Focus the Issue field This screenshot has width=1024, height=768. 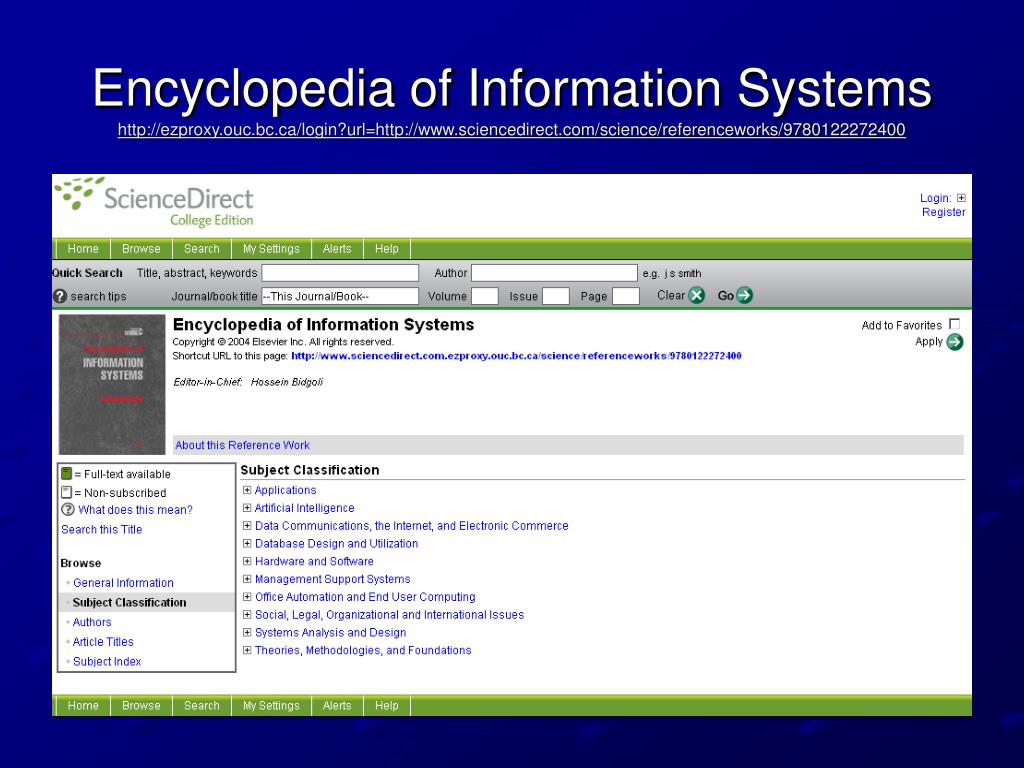(556, 296)
